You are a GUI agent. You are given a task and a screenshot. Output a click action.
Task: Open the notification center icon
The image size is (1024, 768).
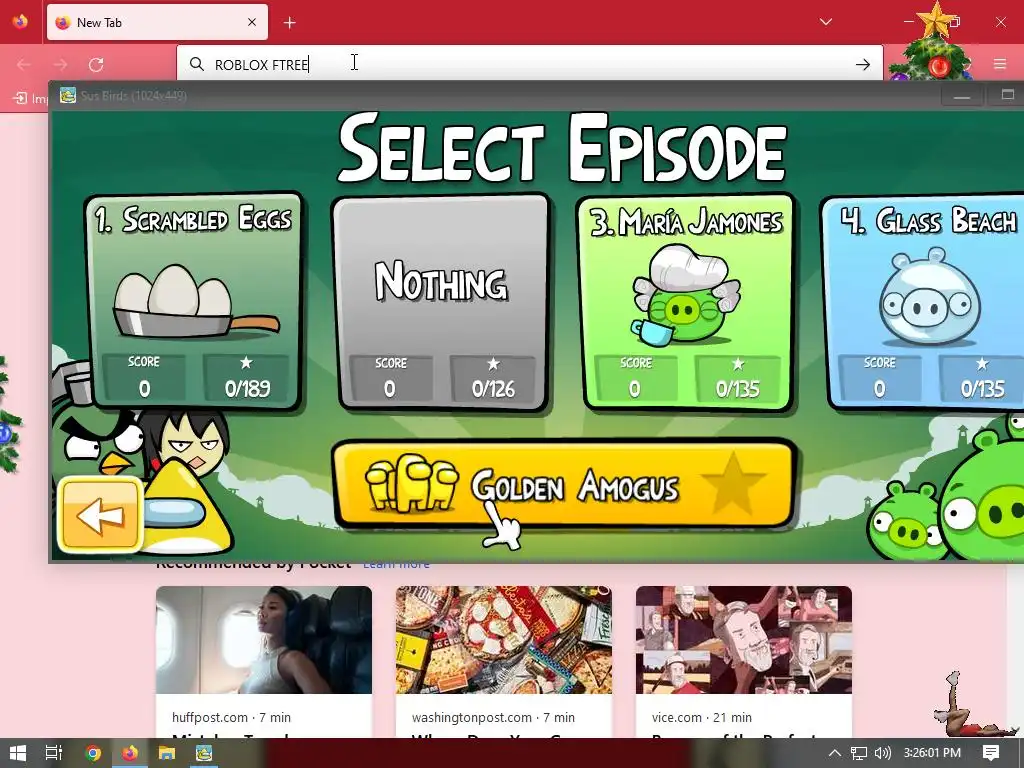pyautogui.click(x=991, y=753)
